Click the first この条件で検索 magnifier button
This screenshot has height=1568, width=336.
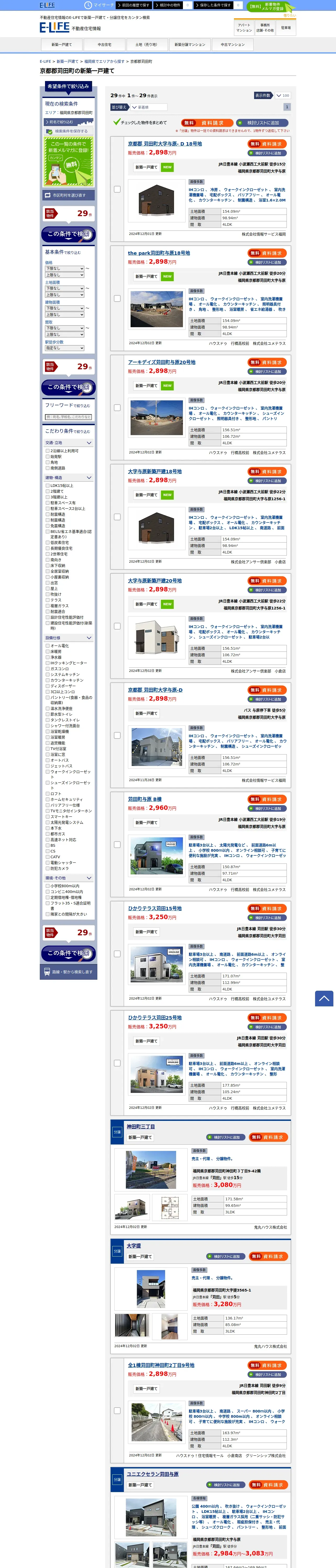click(x=68, y=234)
